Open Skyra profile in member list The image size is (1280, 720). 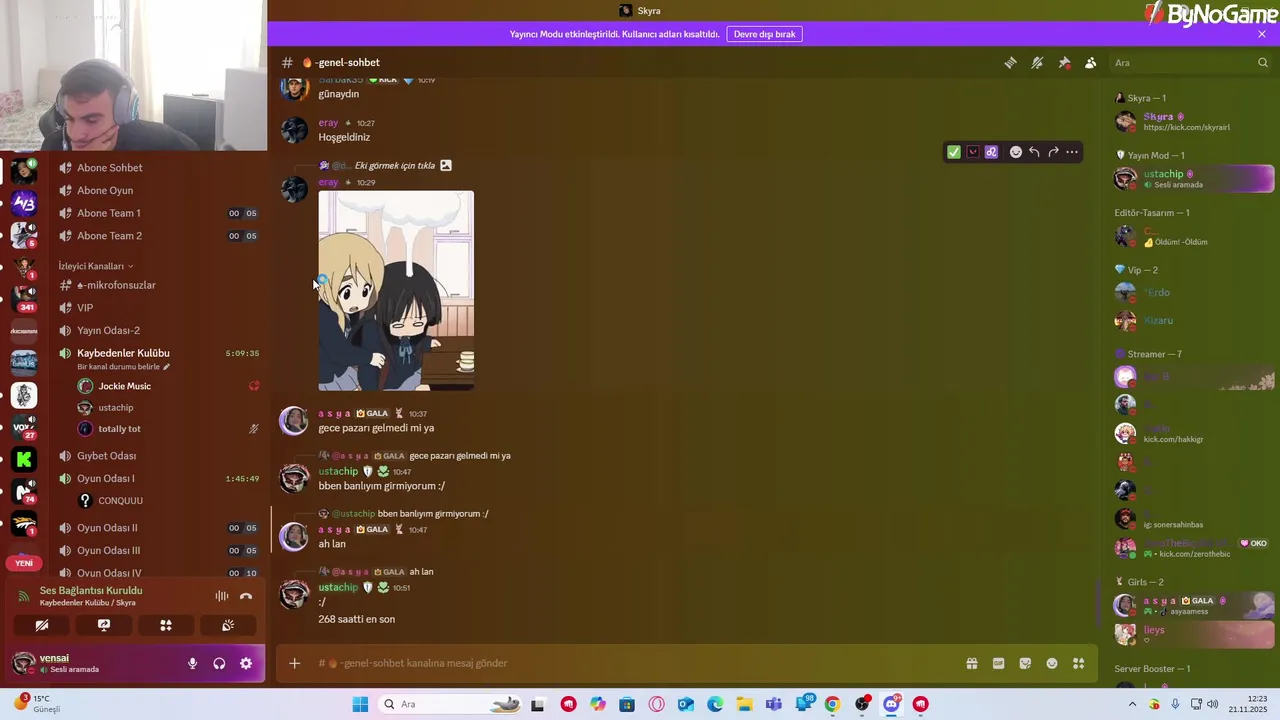click(1193, 122)
